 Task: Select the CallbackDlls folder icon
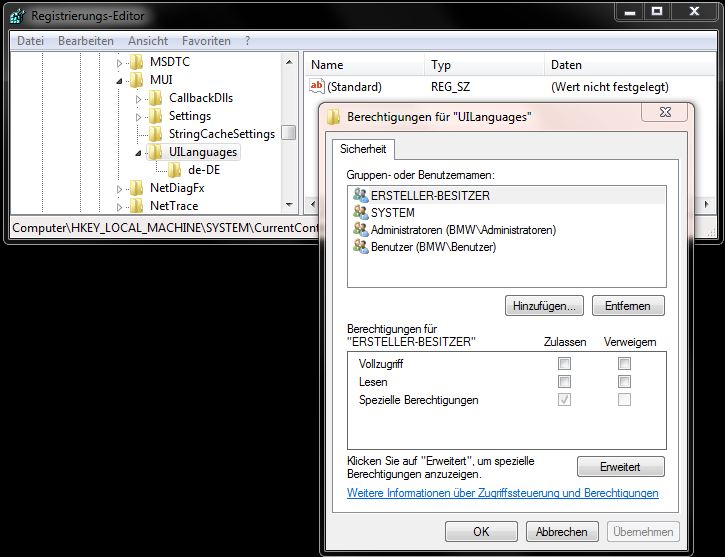coord(155,98)
